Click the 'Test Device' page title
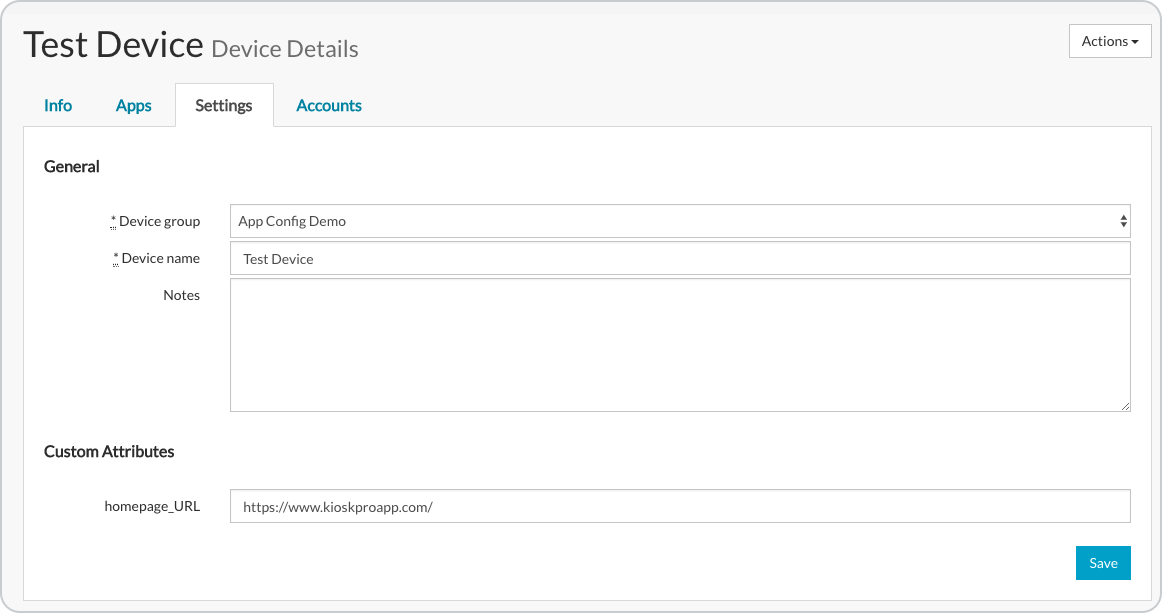The width and height of the screenshot is (1162, 613). pos(113,44)
